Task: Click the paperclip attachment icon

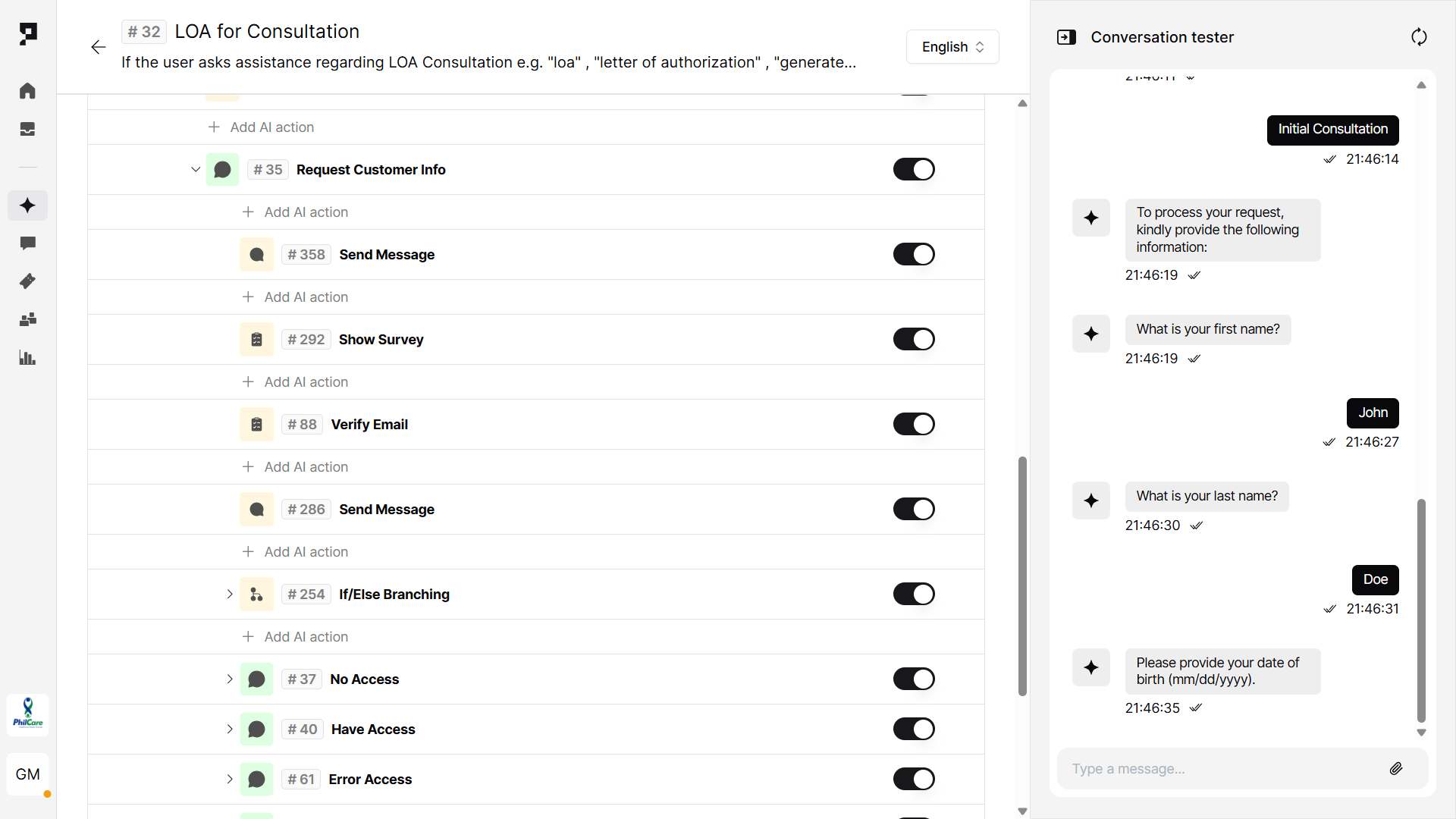Action: coord(1396,769)
